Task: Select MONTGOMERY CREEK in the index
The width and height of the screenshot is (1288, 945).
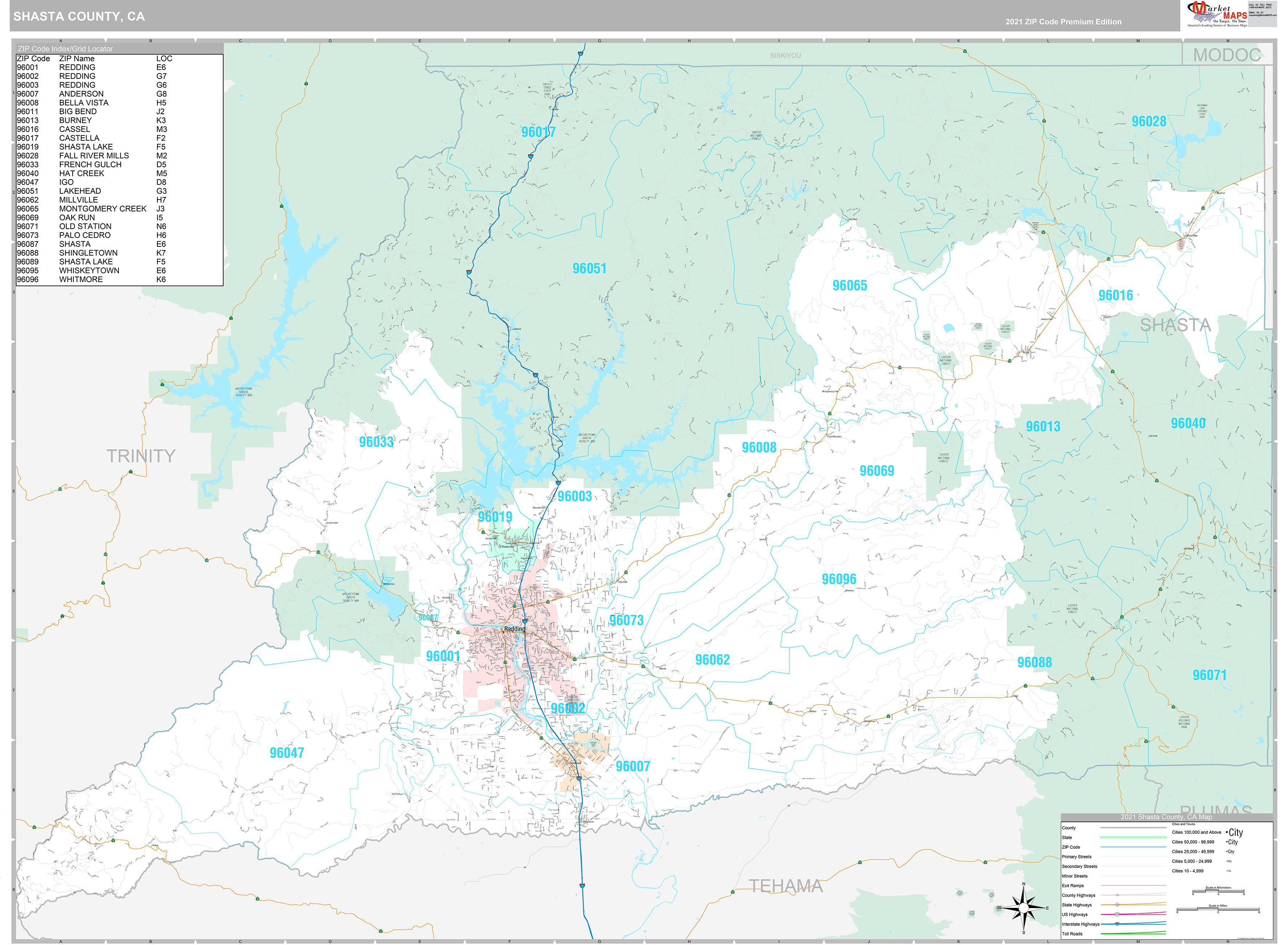Action: [94, 209]
